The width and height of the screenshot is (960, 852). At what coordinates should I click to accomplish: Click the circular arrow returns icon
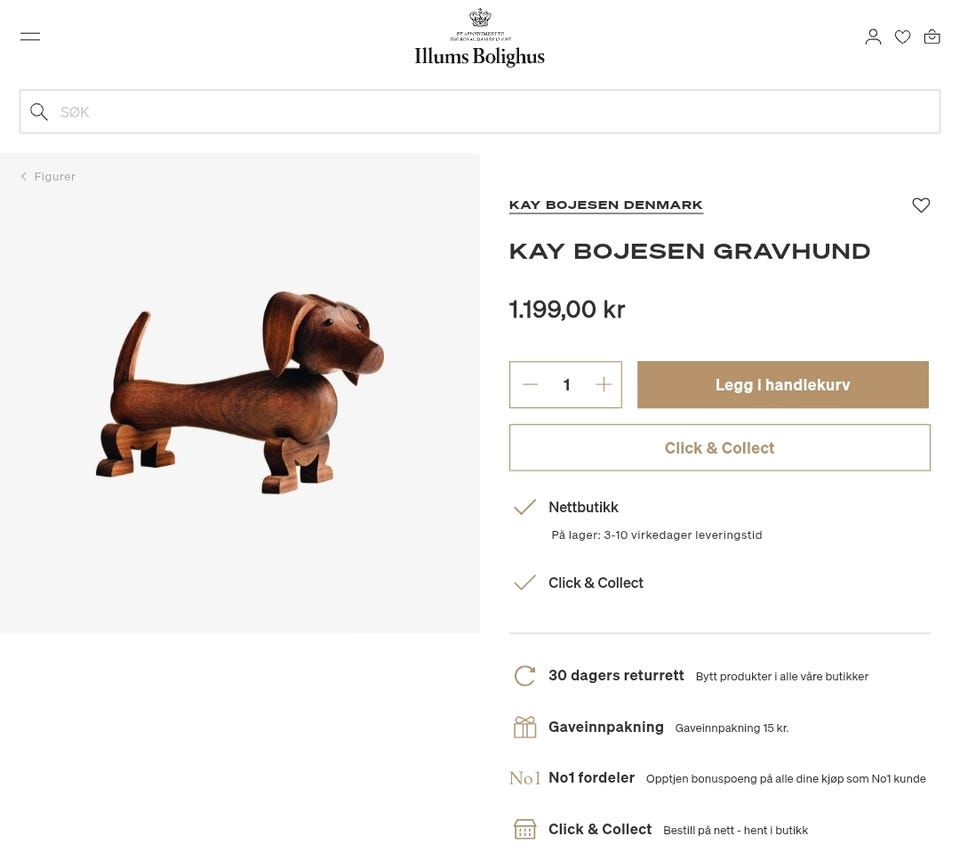524,676
